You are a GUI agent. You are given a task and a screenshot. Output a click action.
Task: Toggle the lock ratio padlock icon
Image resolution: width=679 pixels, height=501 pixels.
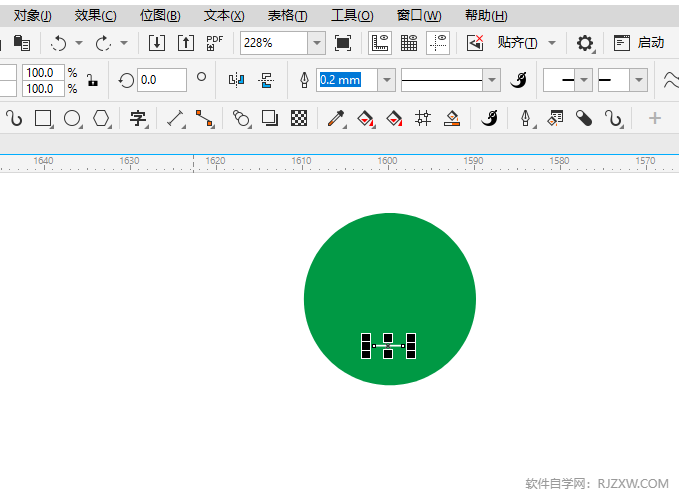92,80
